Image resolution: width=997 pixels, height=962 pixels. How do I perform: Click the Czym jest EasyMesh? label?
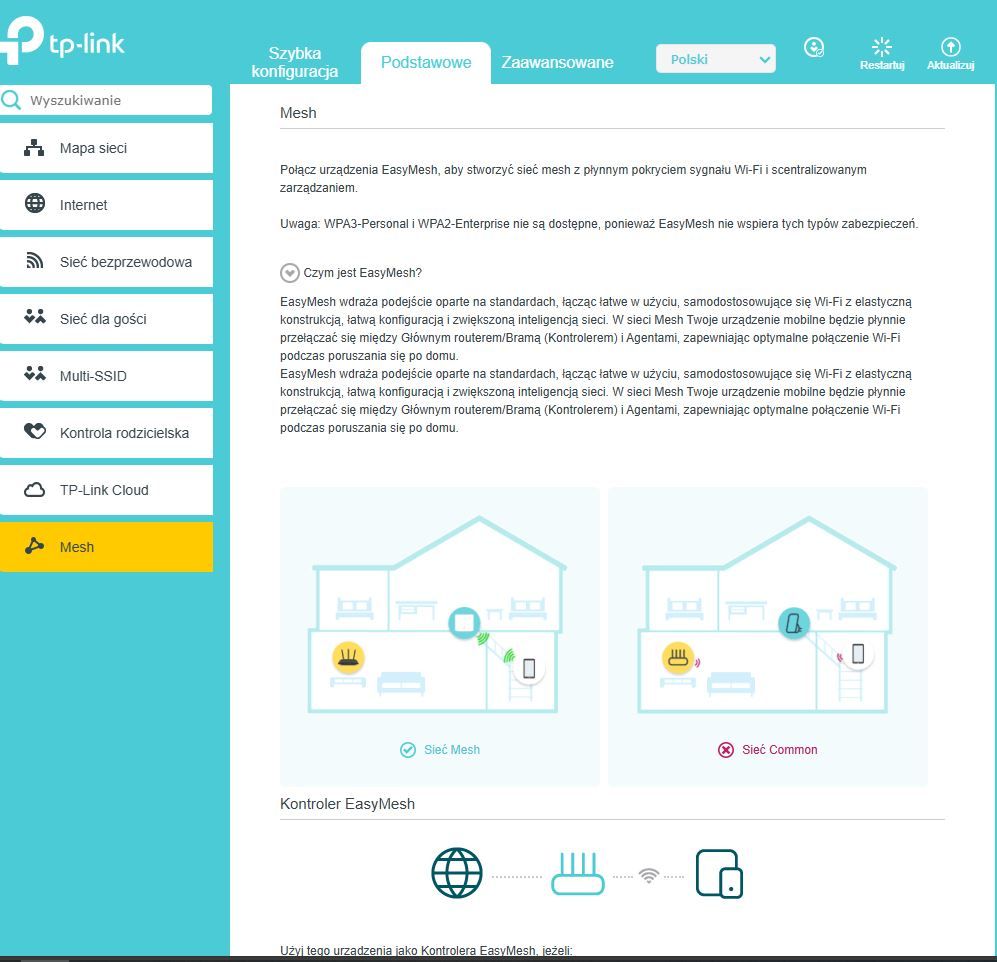point(362,273)
